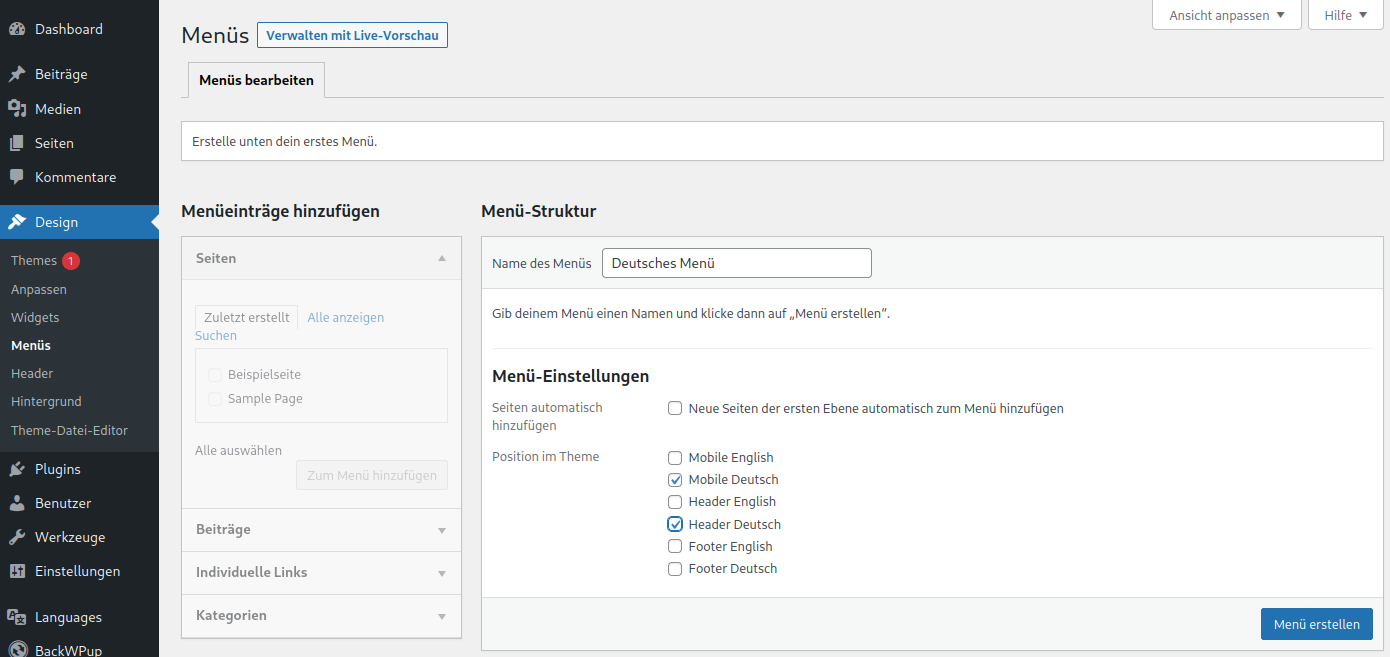Image resolution: width=1390 pixels, height=657 pixels.
Task: Click Verwalten mit Live-Vorschau button
Action: coord(352,35)
